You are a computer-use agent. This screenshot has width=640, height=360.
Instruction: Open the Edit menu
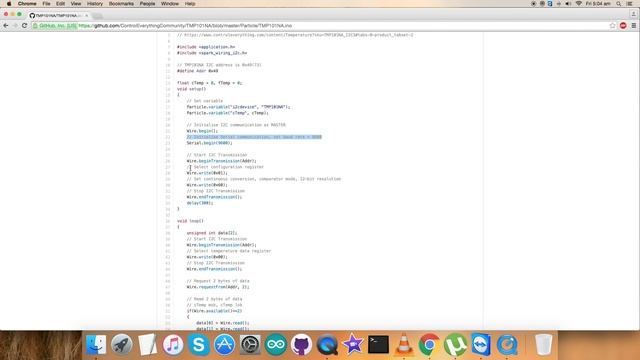point(60,4)
